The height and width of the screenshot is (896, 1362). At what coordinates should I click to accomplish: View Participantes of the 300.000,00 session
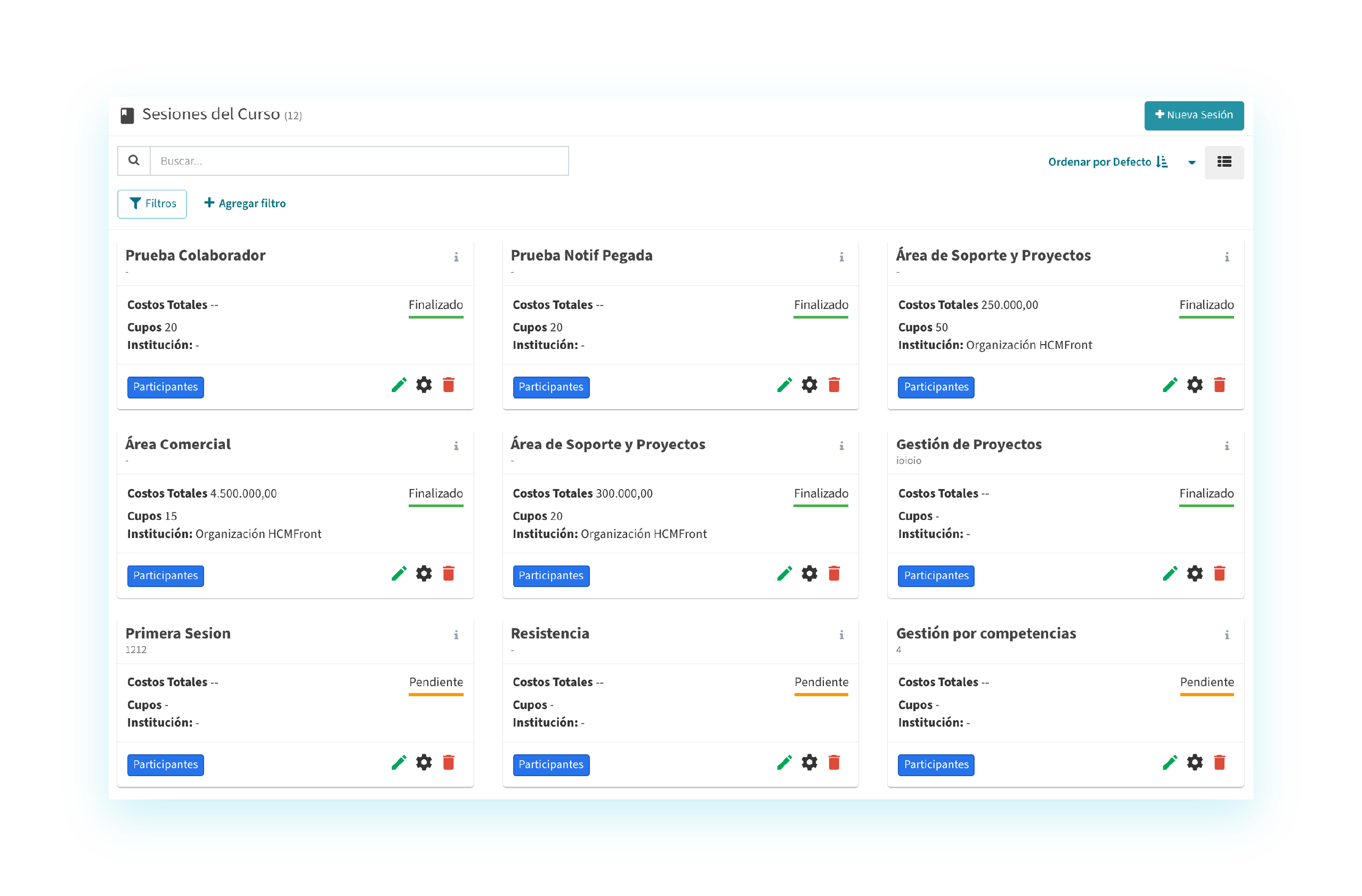[551, 576]
